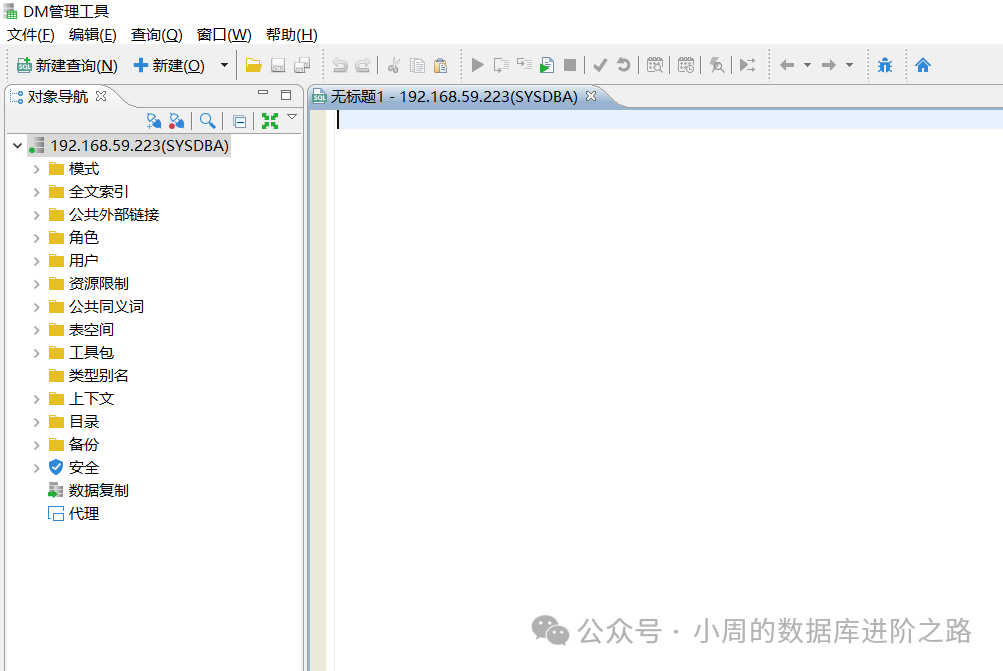The width and height of the screenshot is (1003, 671).
Task: Click the 新建(O) toolbar button
Action: click(x=169, y=65)
